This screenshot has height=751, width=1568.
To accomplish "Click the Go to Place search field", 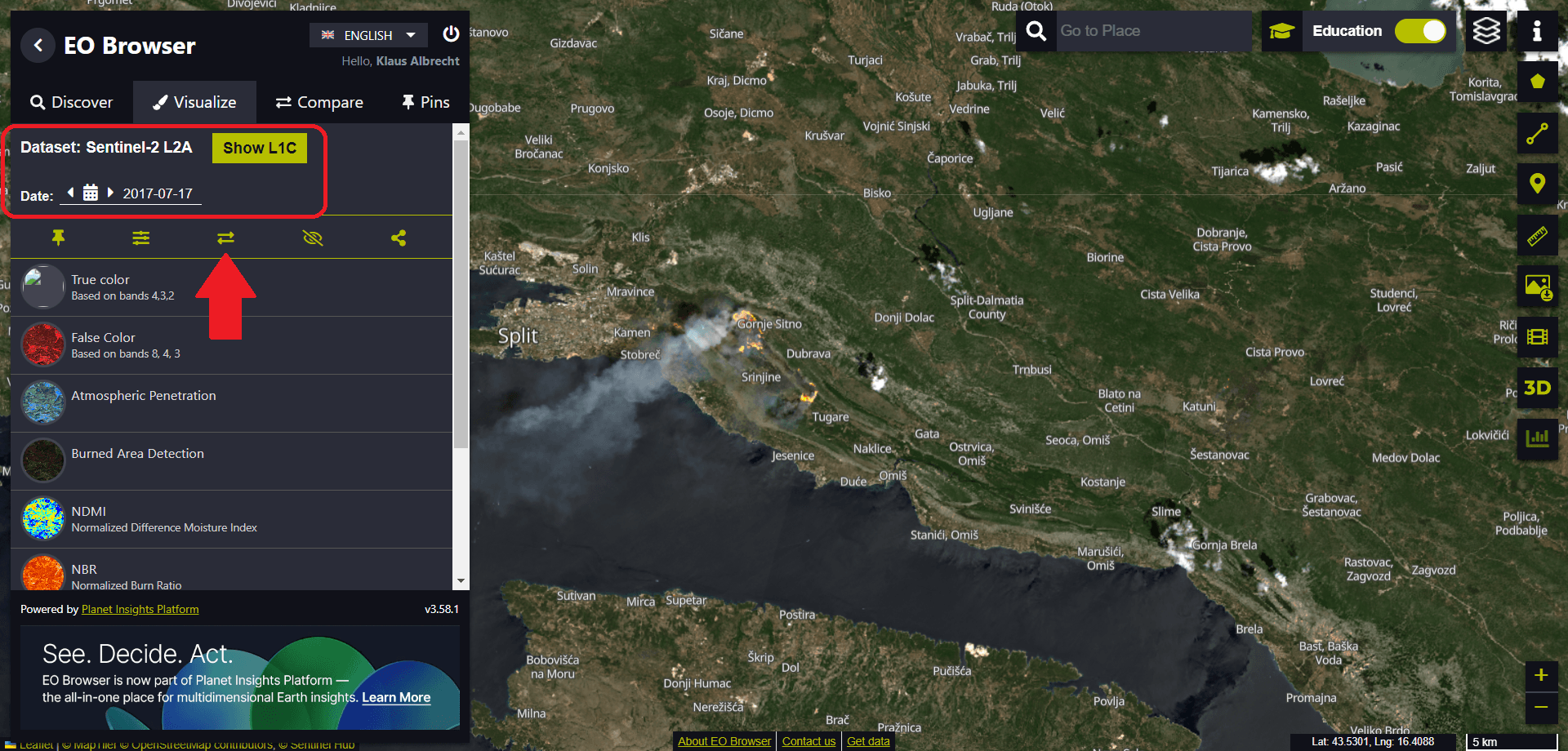I will (1151, 31).
